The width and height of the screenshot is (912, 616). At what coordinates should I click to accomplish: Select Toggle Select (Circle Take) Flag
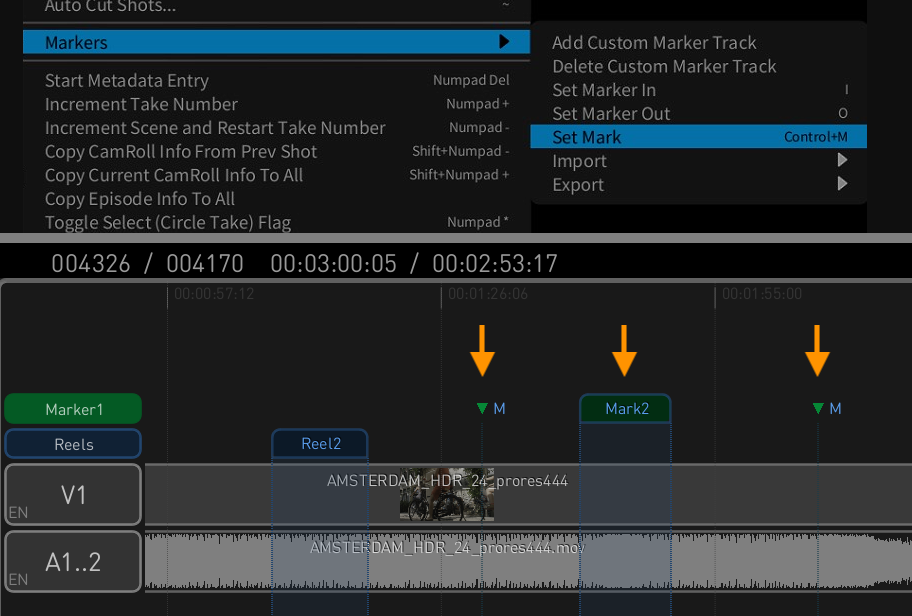[x=168, y=222]
